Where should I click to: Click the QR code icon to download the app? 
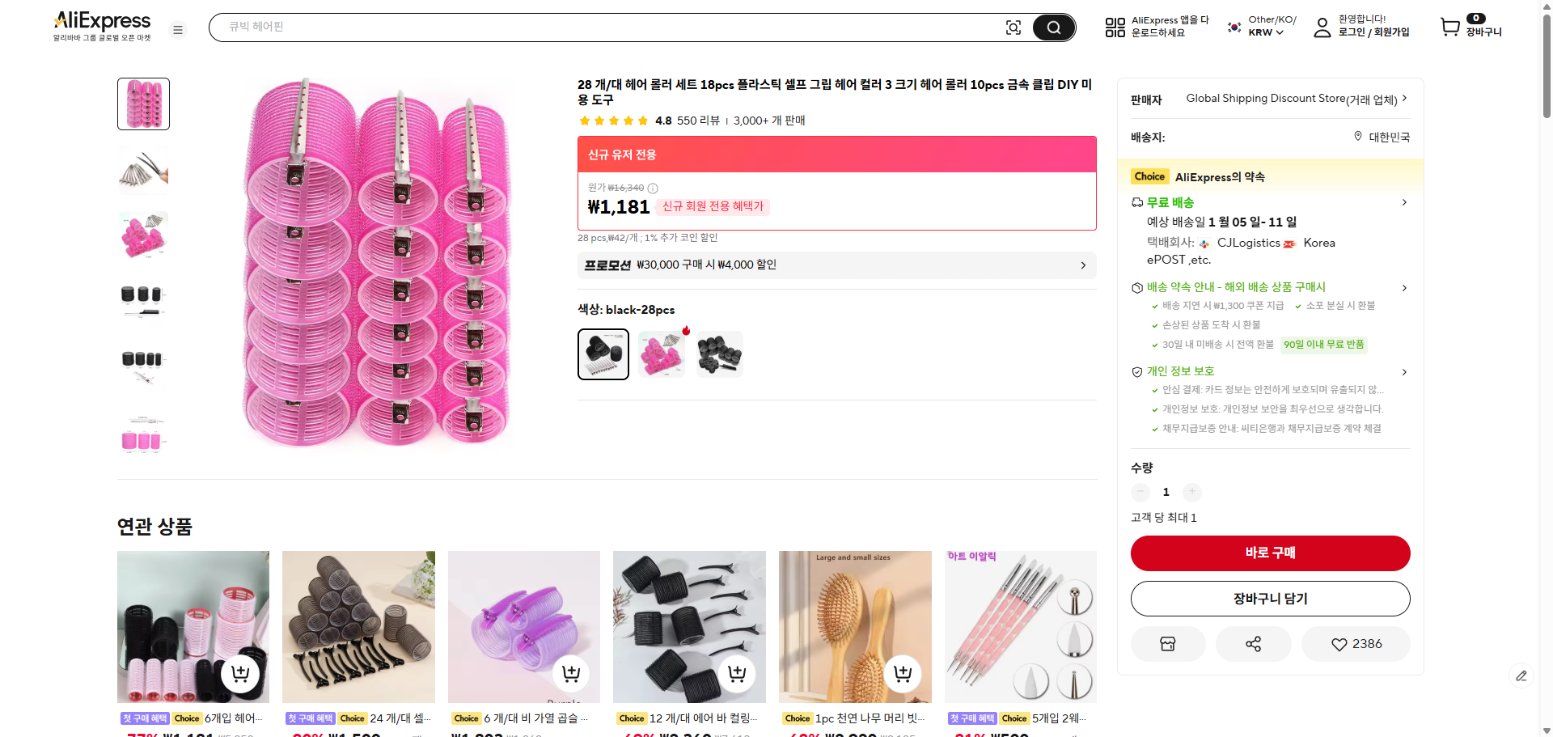pos(1114,27)
